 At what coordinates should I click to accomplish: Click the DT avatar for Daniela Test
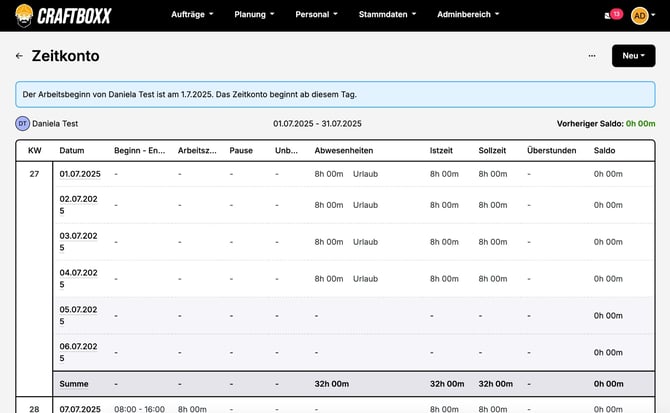point(22,124)
